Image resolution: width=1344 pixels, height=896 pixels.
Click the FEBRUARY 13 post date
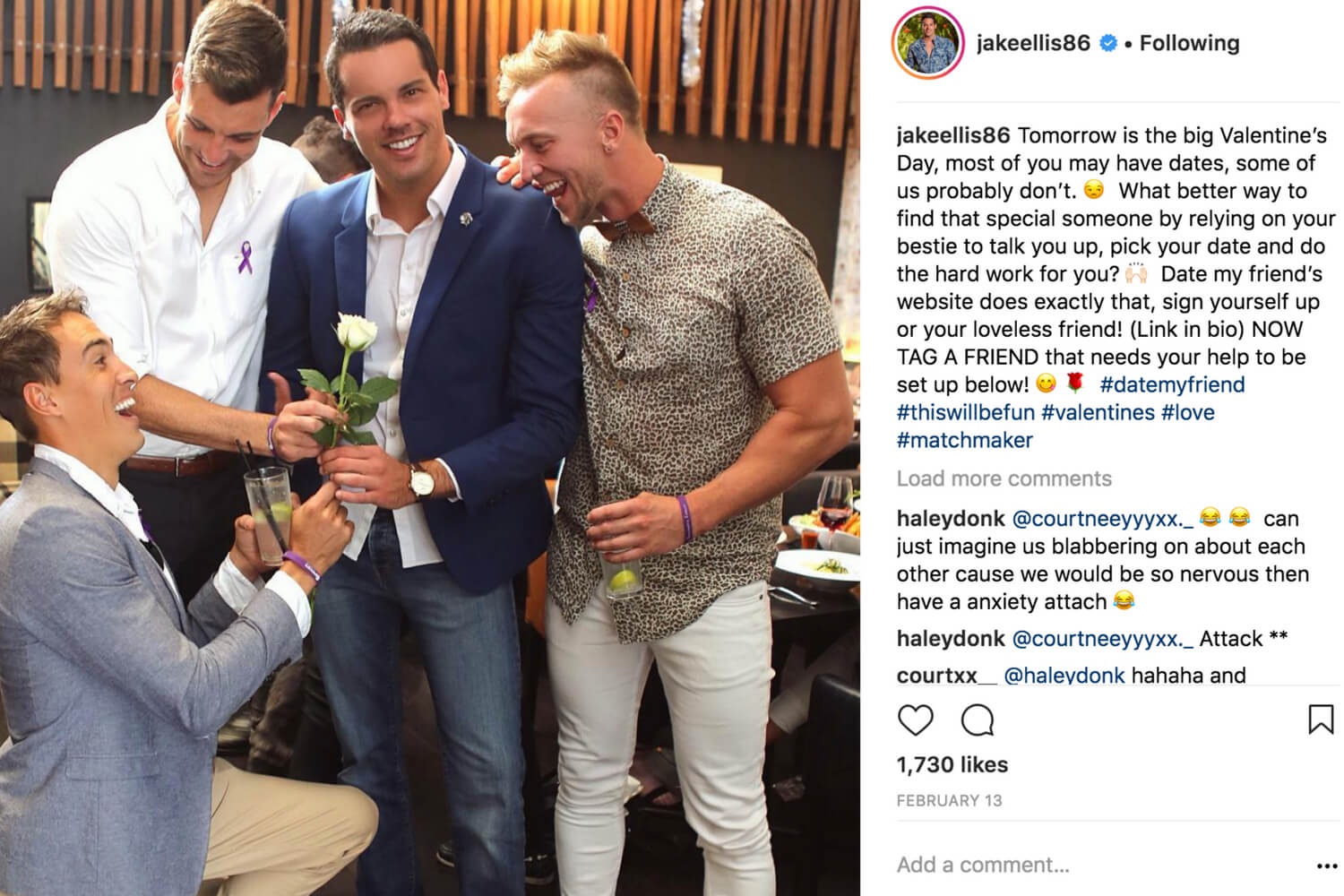click(x=949, y=800)
